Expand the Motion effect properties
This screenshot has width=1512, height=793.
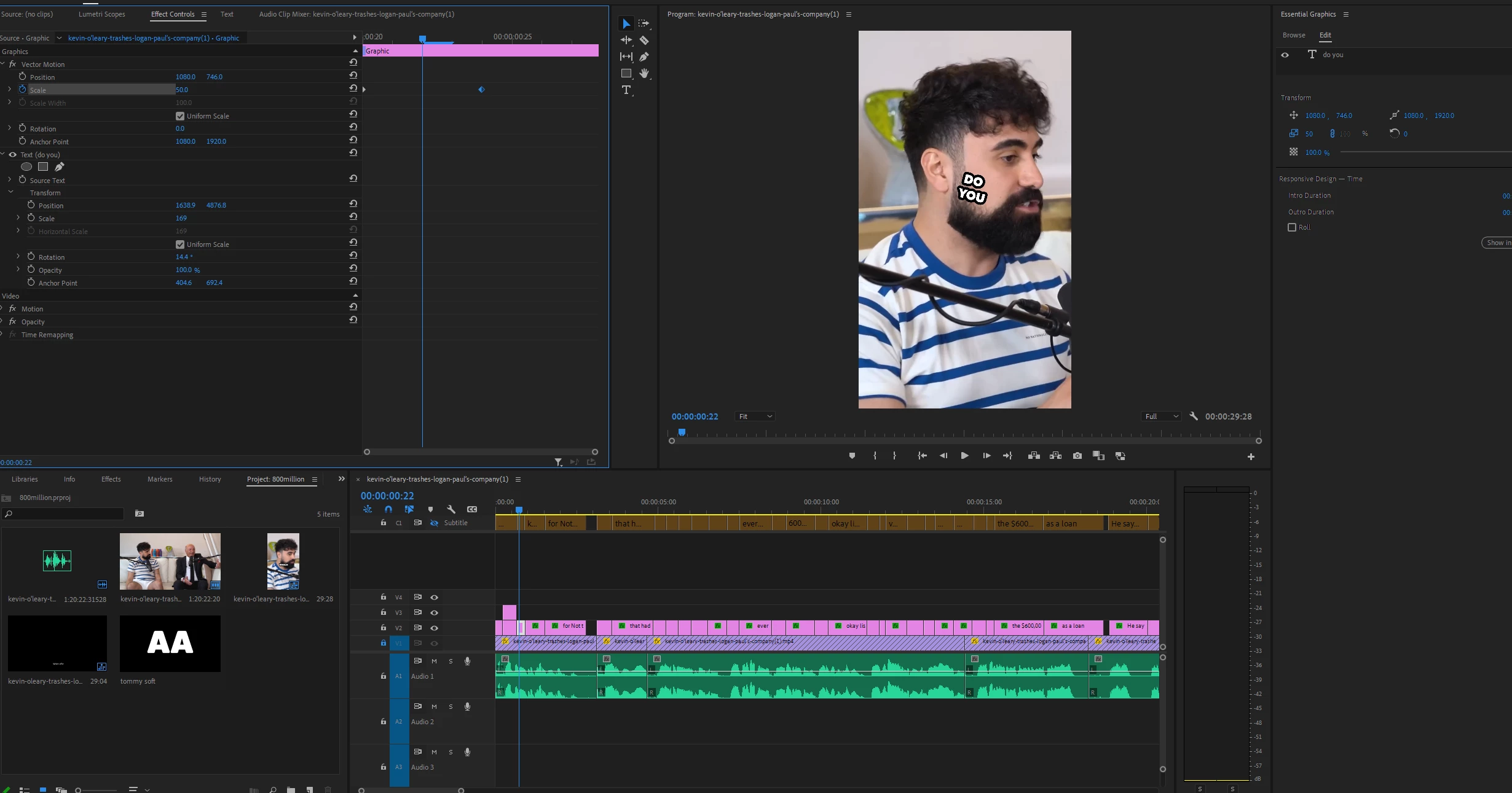(2, 308)
